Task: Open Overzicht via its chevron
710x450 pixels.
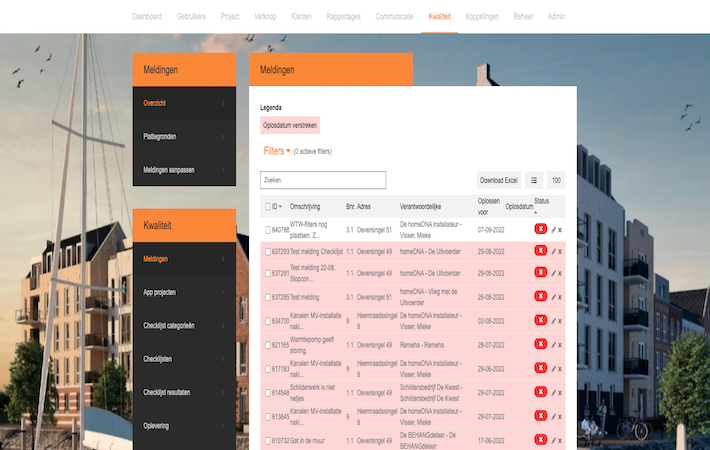Action: pyautogui.click(x=223, y=104)
